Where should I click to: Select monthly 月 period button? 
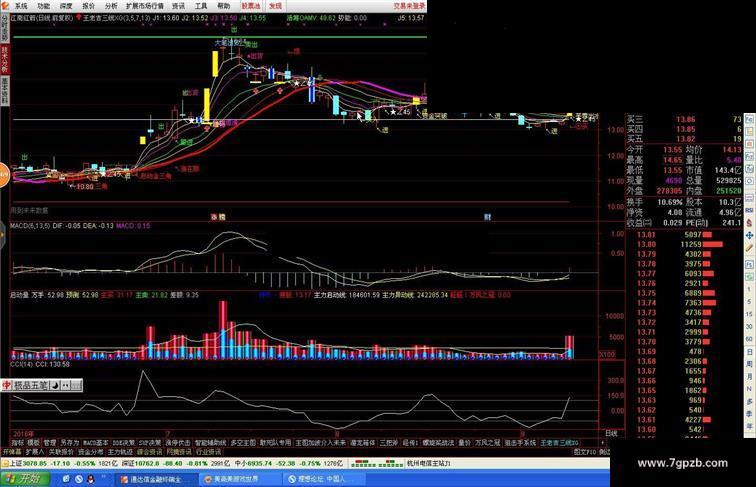click(749, 376)
